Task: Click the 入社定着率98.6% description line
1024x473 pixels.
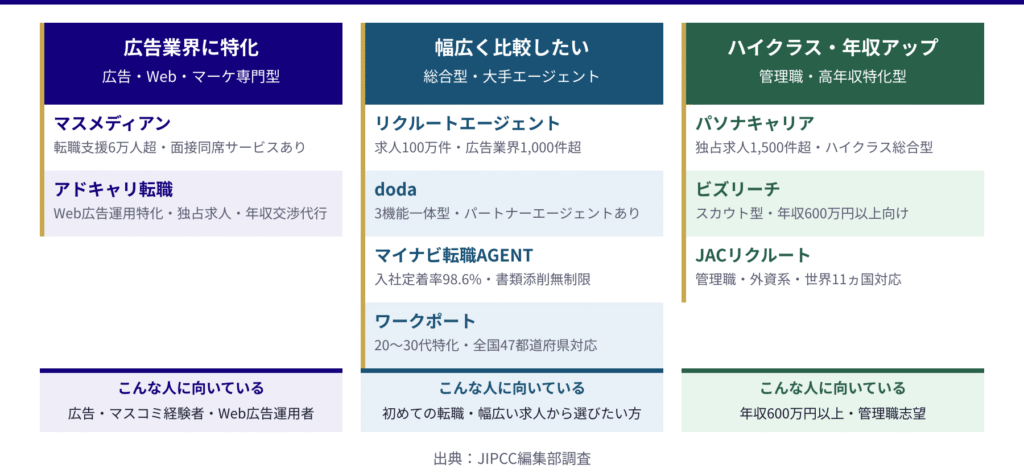Action: pyautogui.click(x=482, y=279)
